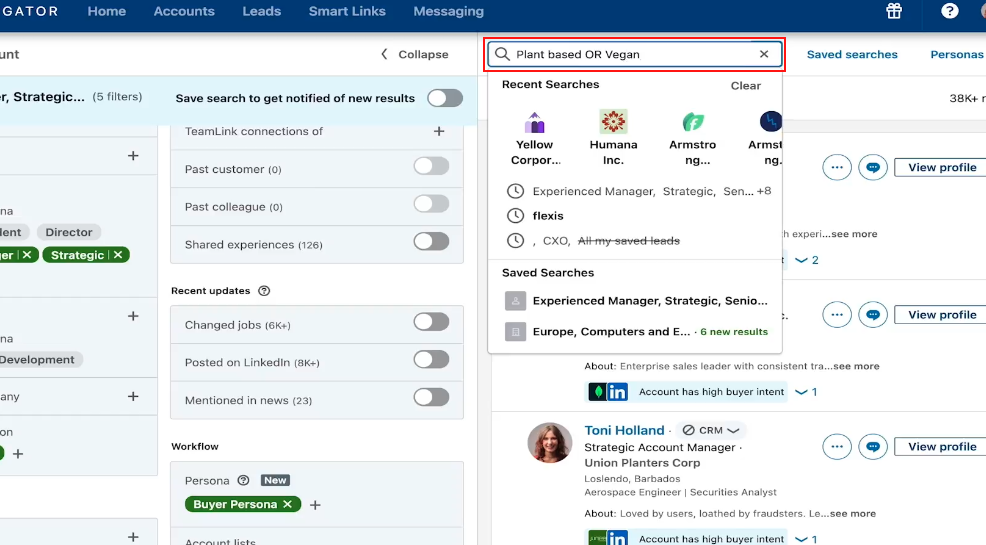The image size is (986, 545).
Task: Clear the search box with X icon
Action: 764,54
